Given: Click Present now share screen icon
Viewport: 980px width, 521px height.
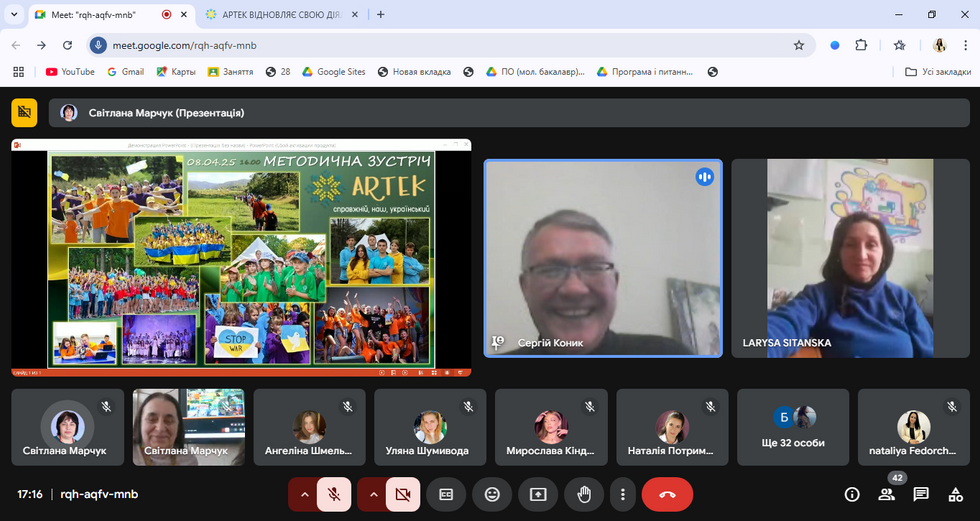Looking at the screenshot, I should [538, 495].
